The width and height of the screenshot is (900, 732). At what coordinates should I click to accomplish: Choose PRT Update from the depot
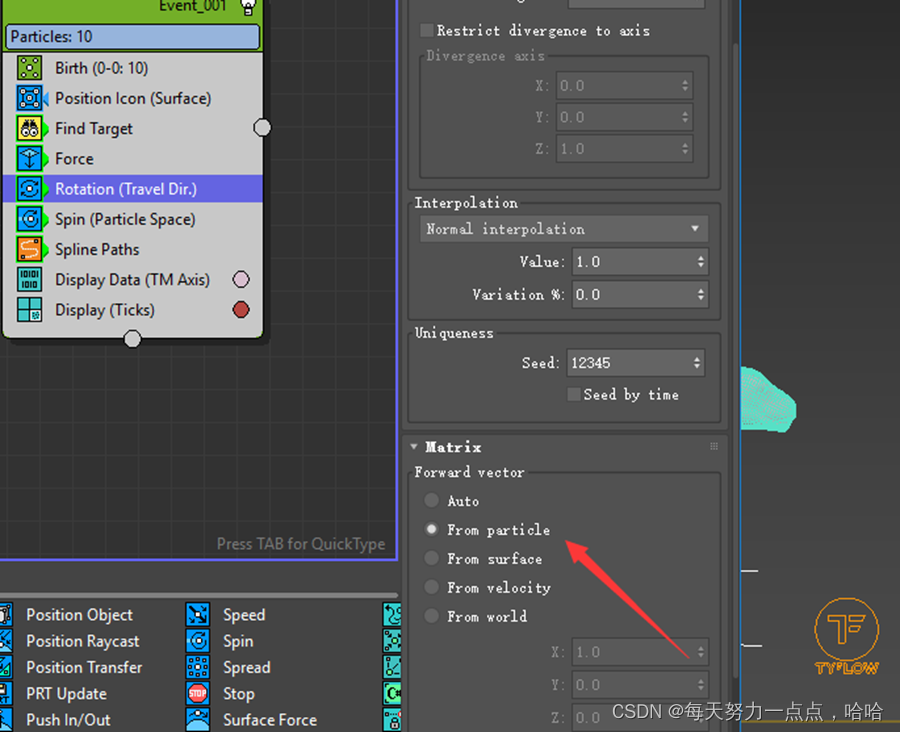point(67,694)
